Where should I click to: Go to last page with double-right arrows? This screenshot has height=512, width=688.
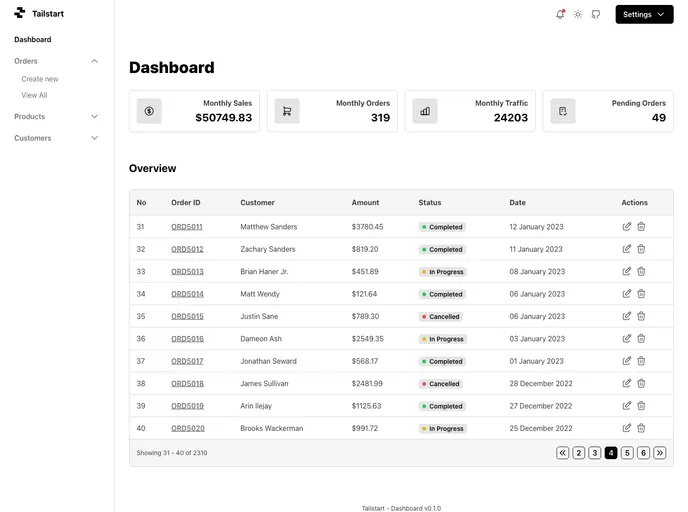pyautogui.click(x=659, y=453)
